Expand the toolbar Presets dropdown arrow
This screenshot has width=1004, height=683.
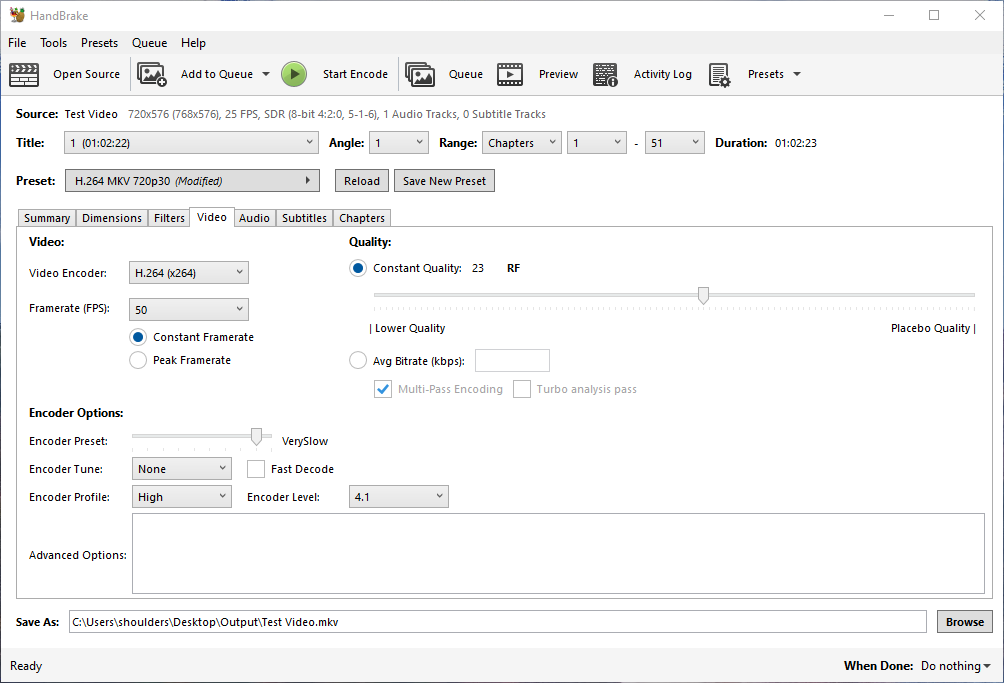tap(797, 74)
